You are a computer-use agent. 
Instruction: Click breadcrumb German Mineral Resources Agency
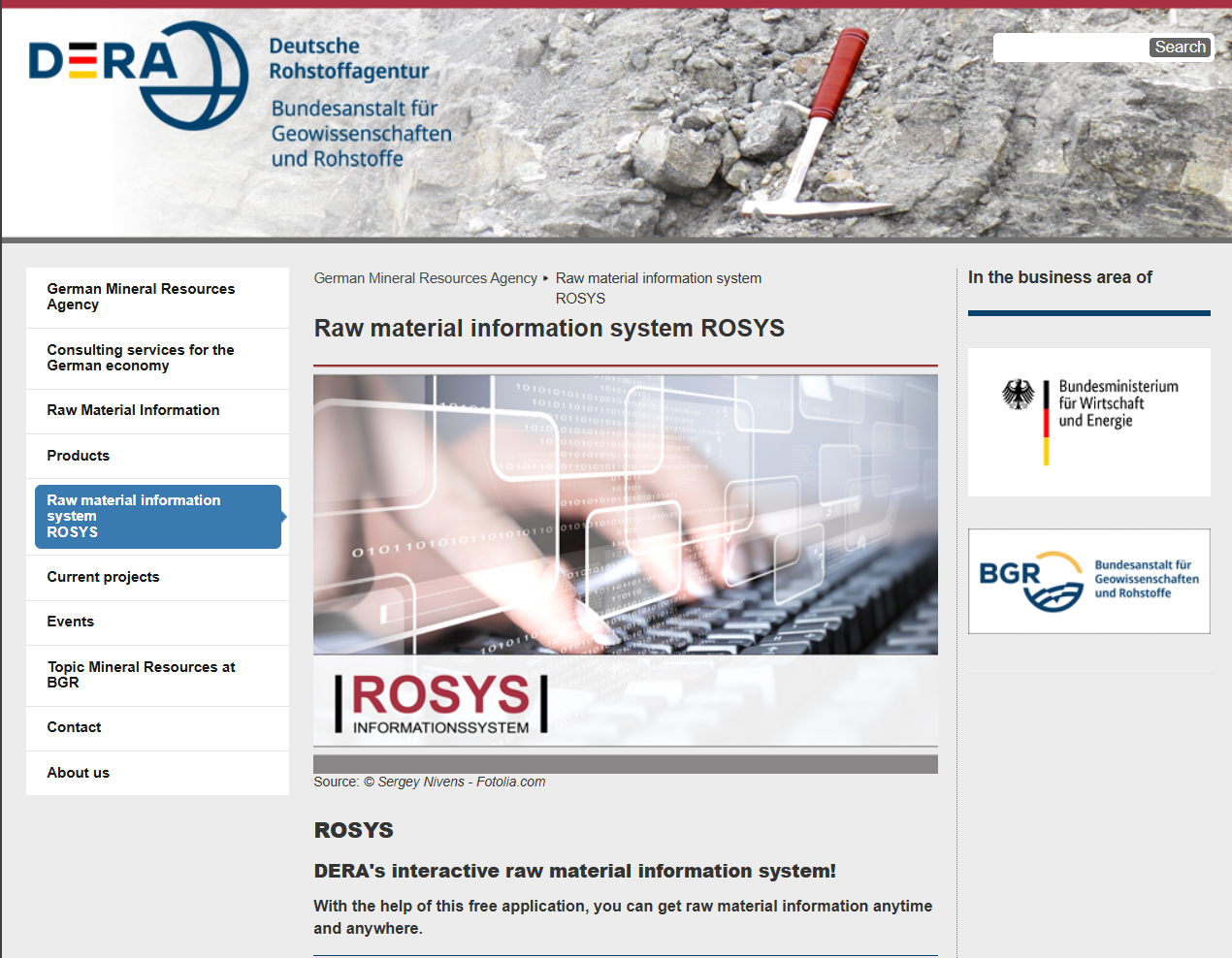pos(425,278)
